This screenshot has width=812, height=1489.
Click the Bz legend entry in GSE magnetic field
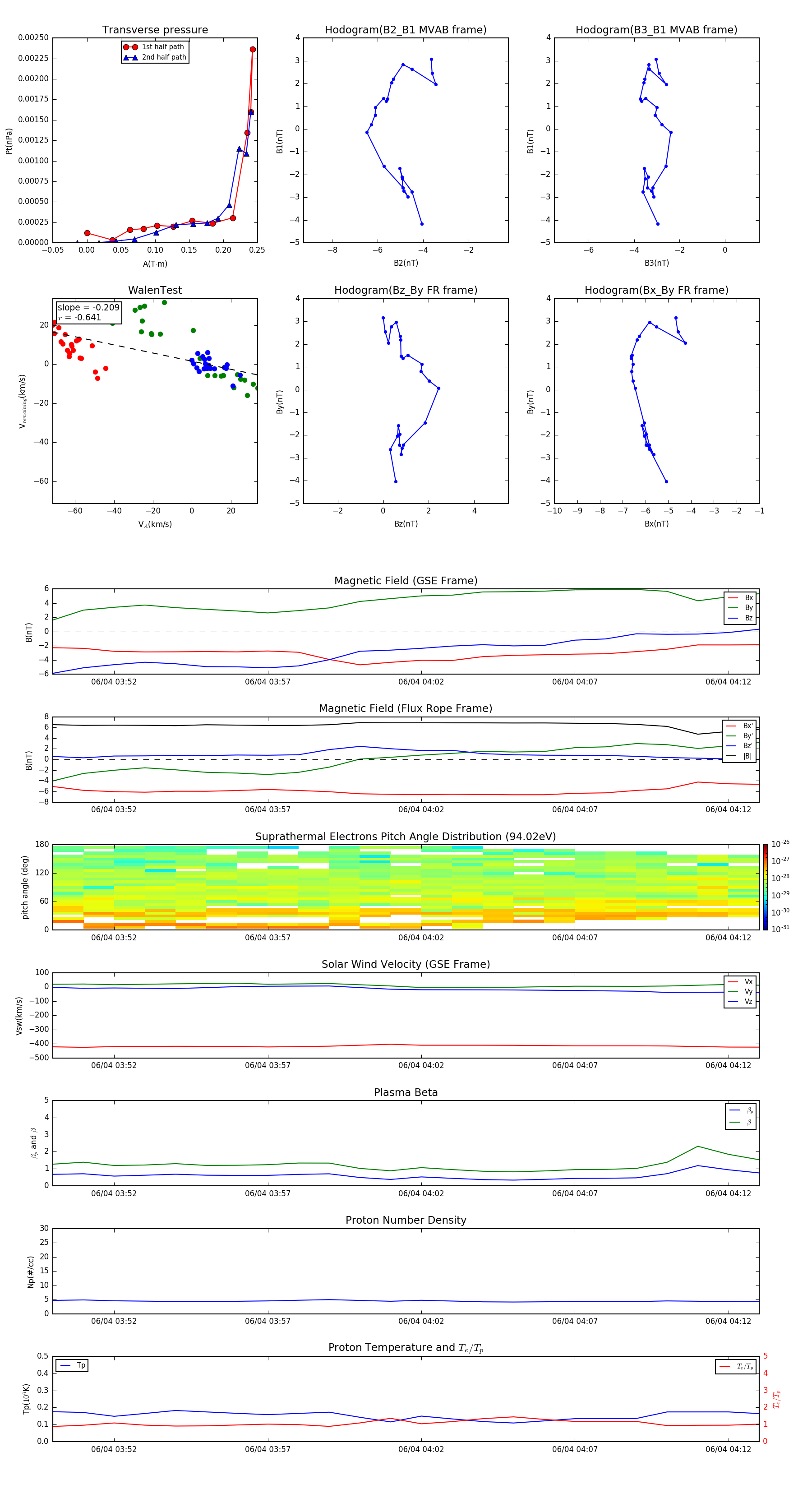(740, 618)
